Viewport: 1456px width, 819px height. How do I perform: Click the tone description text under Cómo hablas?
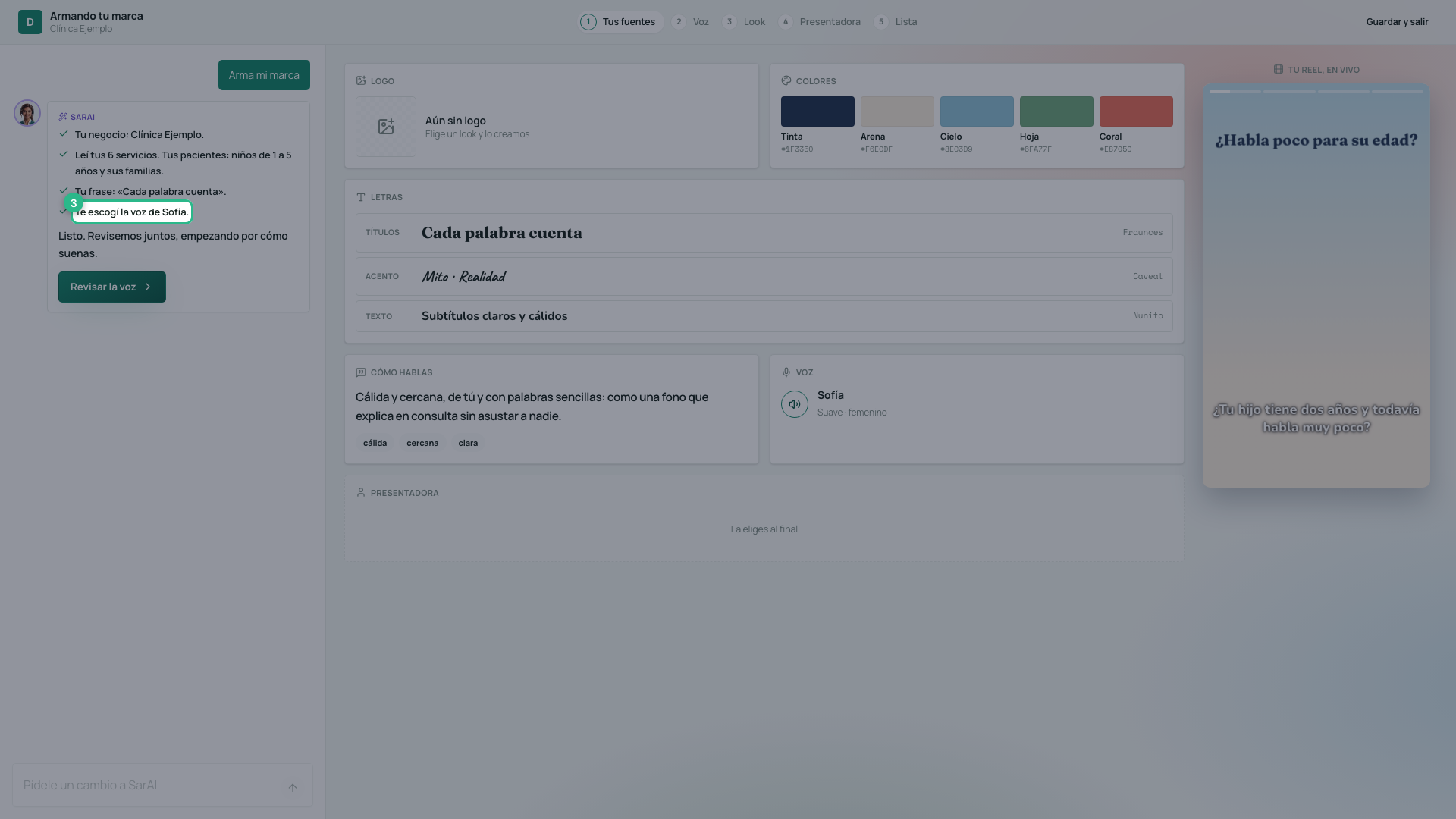pyautogui.click(x=532, y=406)
